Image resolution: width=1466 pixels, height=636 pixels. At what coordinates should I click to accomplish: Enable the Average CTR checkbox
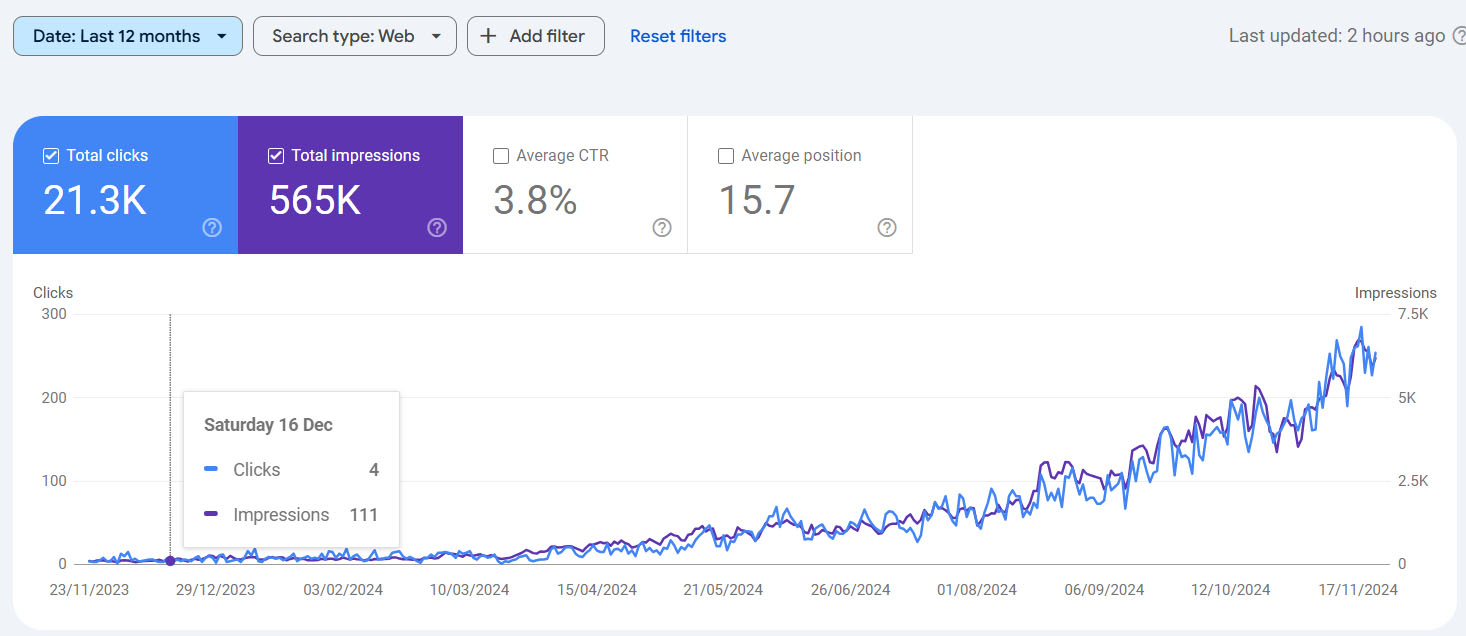click(501, 156)
